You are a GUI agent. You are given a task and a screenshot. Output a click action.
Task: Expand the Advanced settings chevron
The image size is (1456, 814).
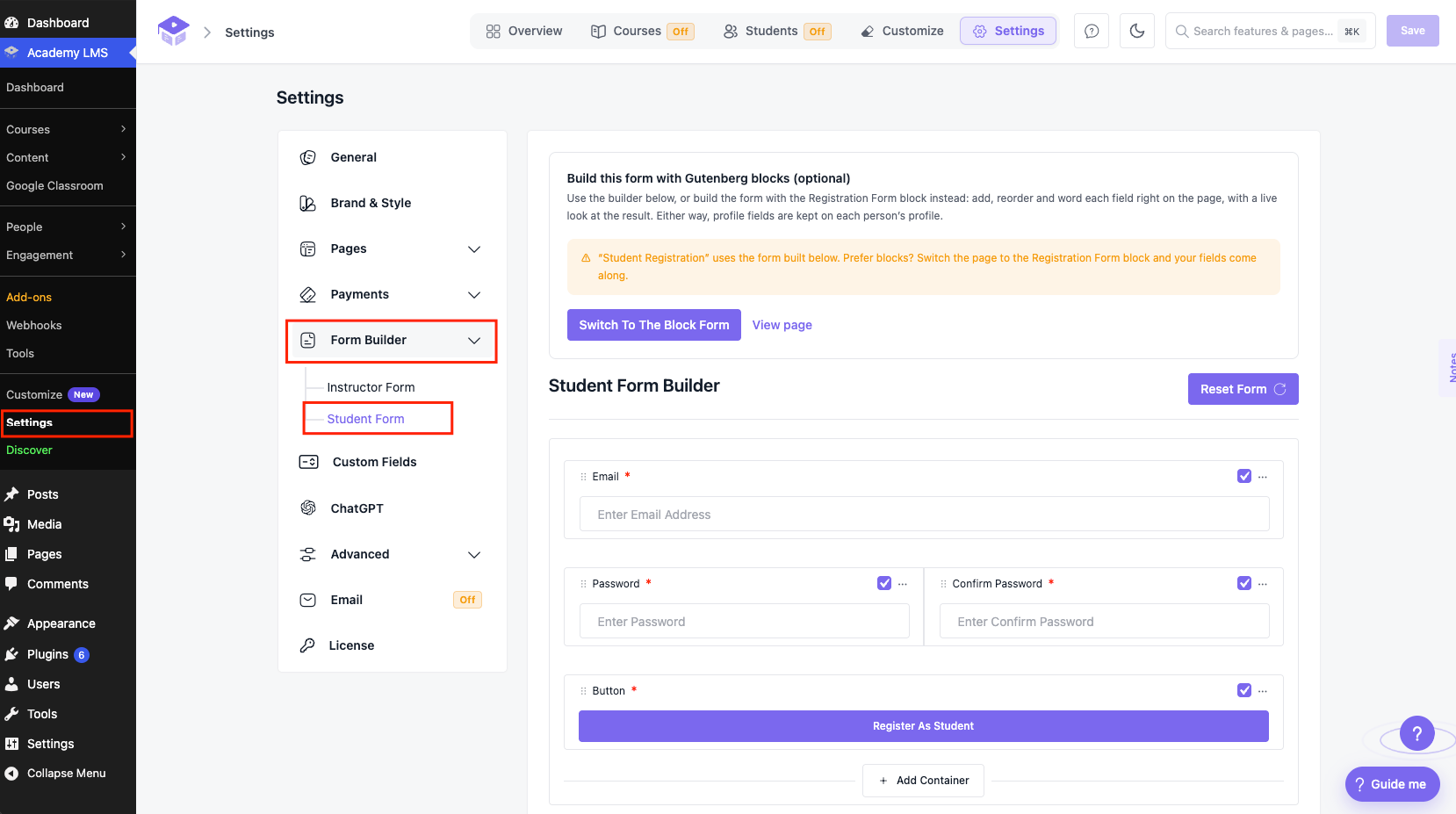(474, 555)
